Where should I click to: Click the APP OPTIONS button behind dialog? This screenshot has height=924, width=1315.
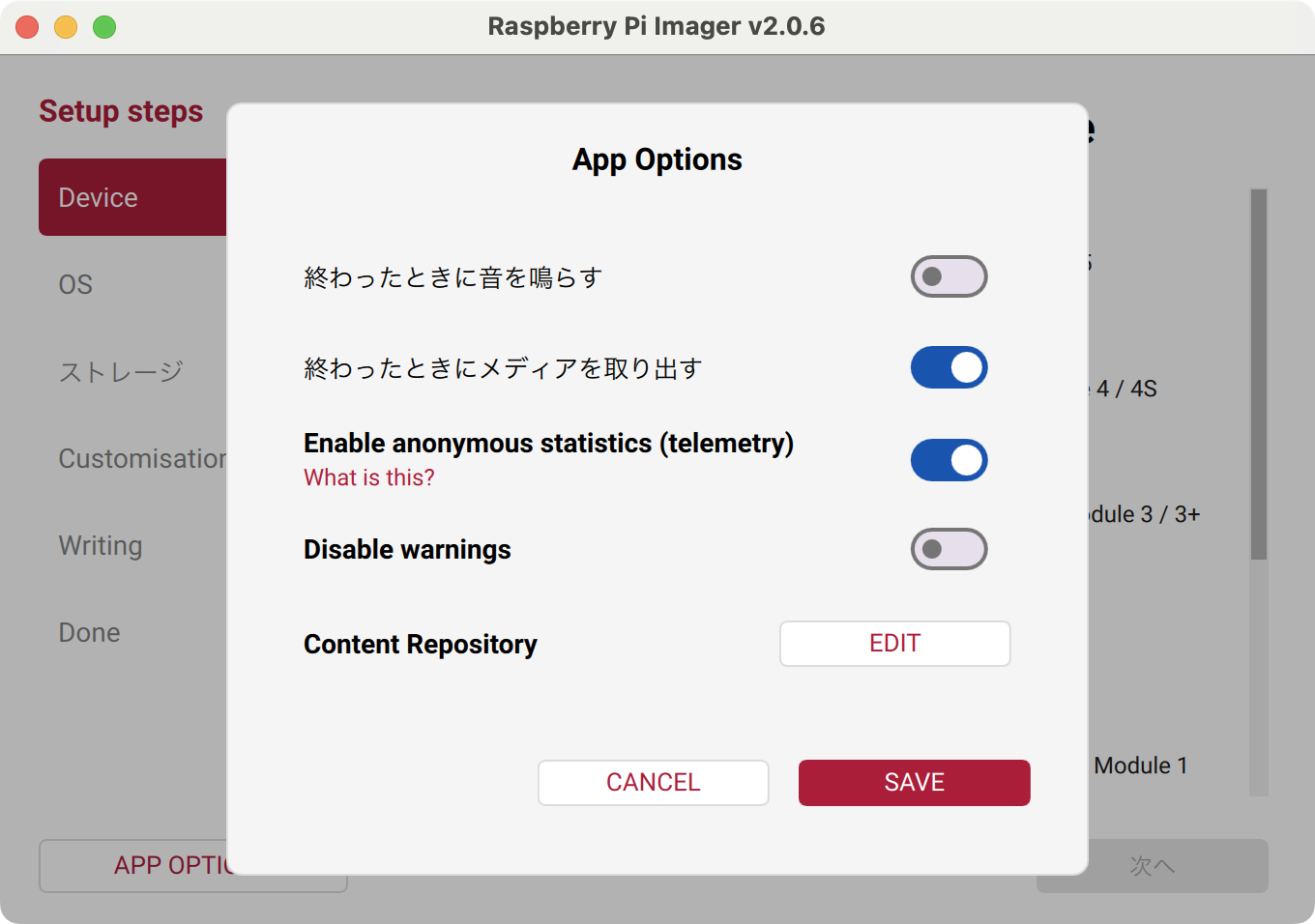pyautogui.click(x=133, y=866)
